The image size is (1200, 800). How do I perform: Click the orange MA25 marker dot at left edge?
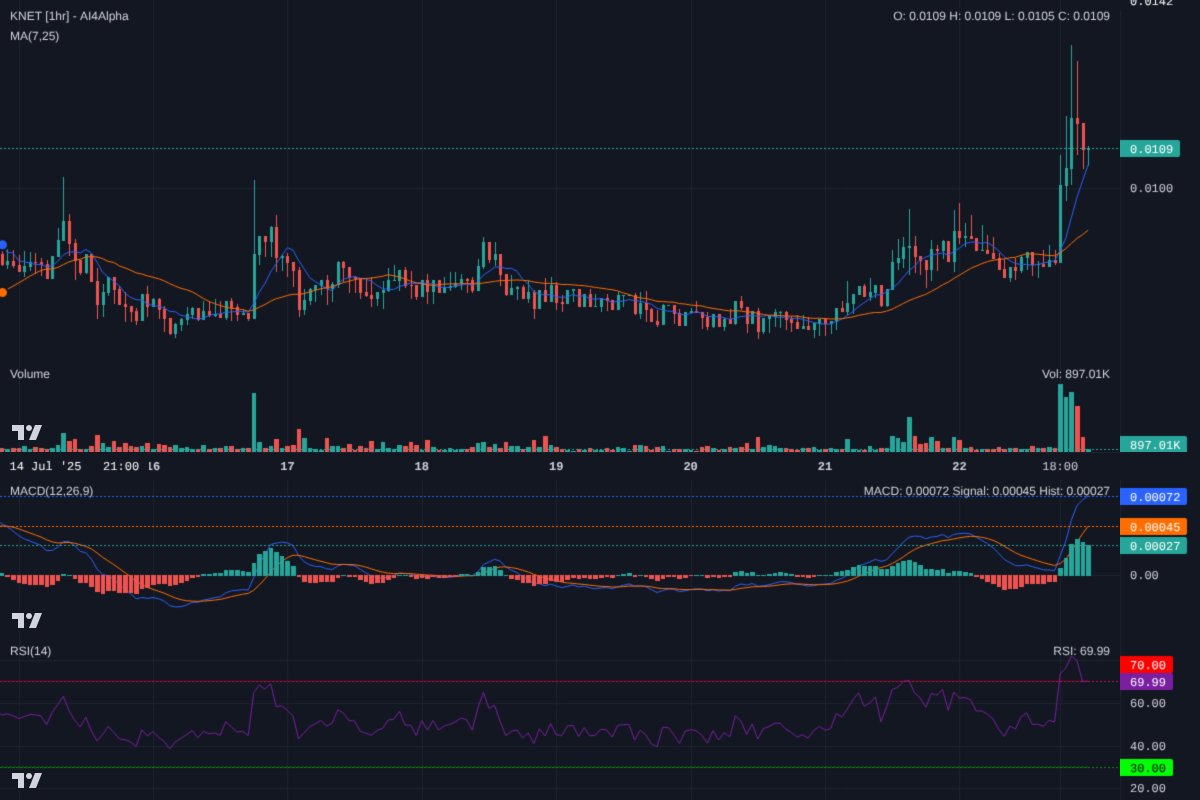coord(3,292)
